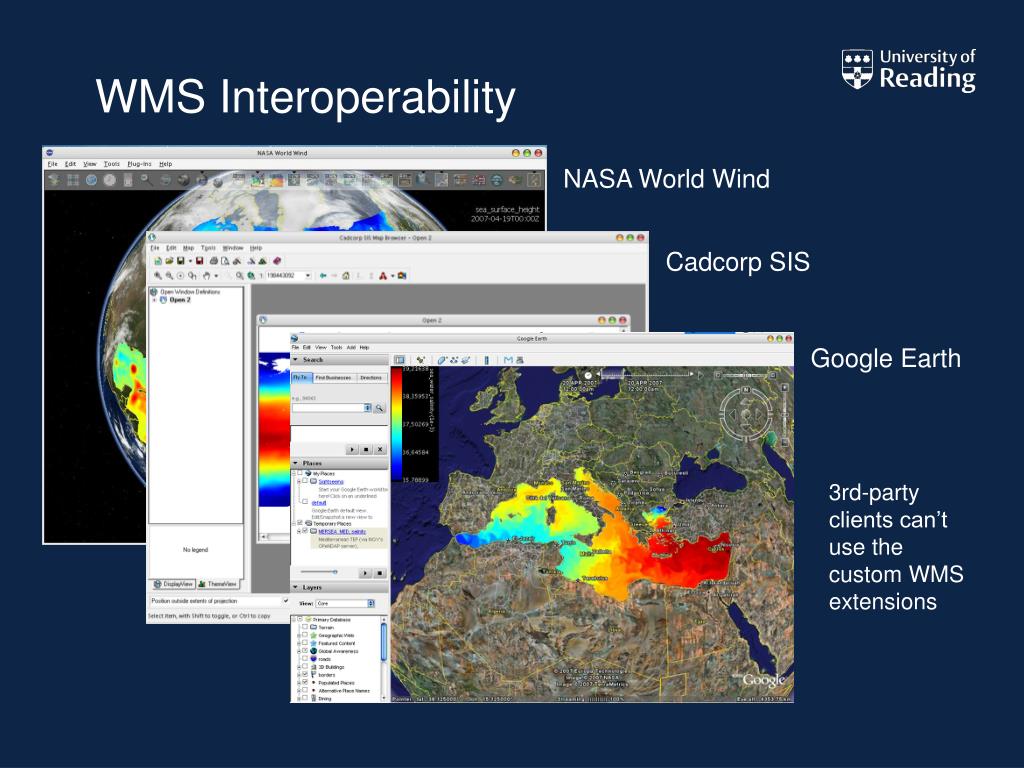Expand the 3D Buildings layer node
The height and width of the screenshot is (768, 1024).
click(x=299, y=667)
